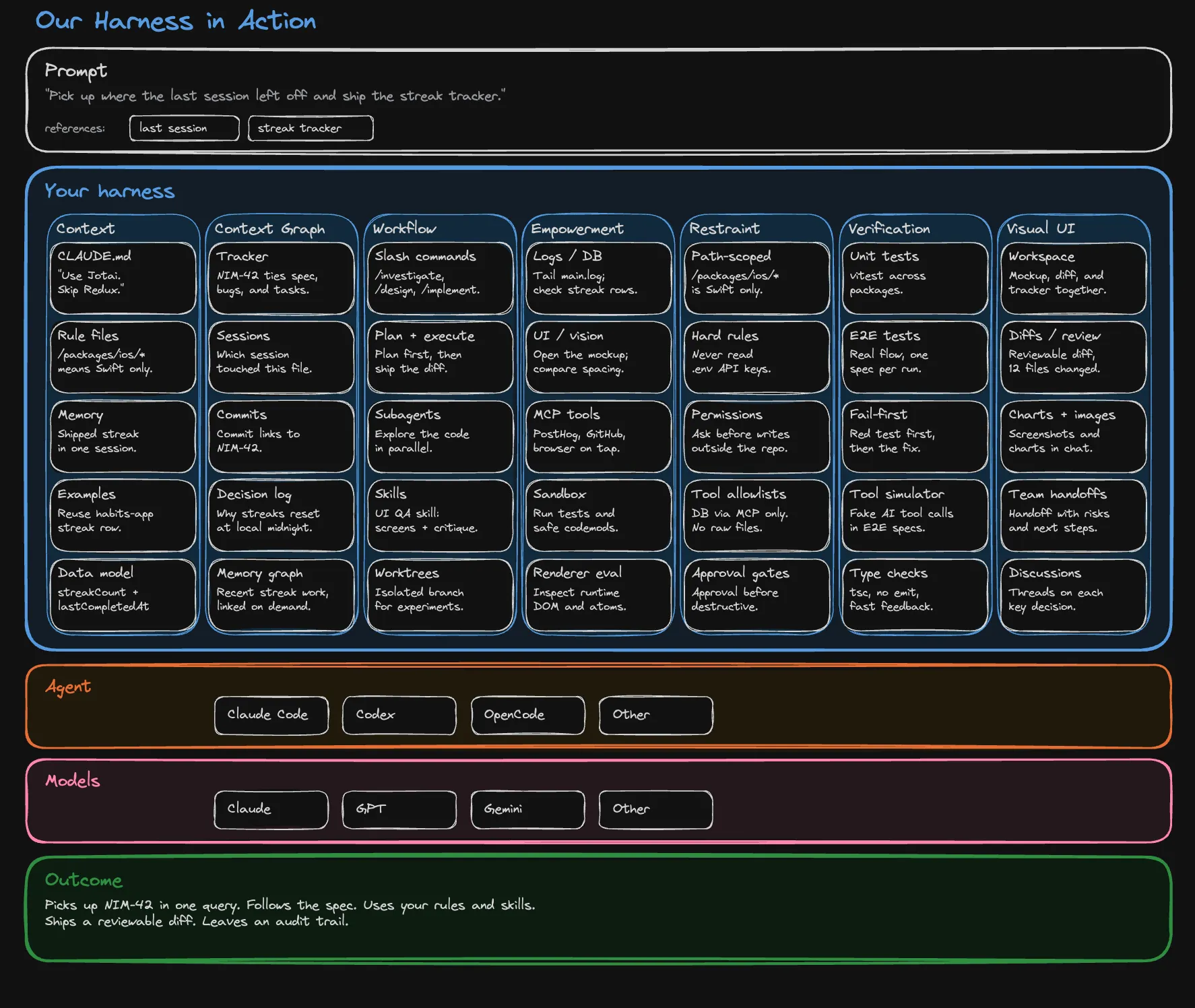
Task: Select the Other box in Agent section
Action: tap(655, 715)
